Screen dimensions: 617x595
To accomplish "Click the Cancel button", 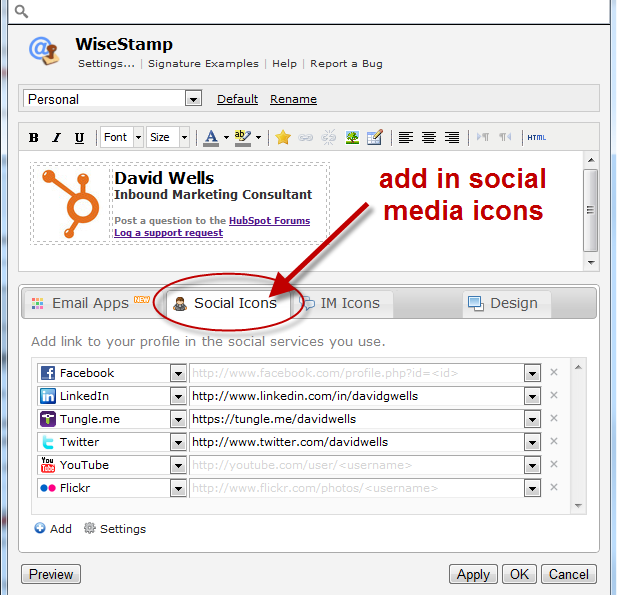I will [569, 574].
